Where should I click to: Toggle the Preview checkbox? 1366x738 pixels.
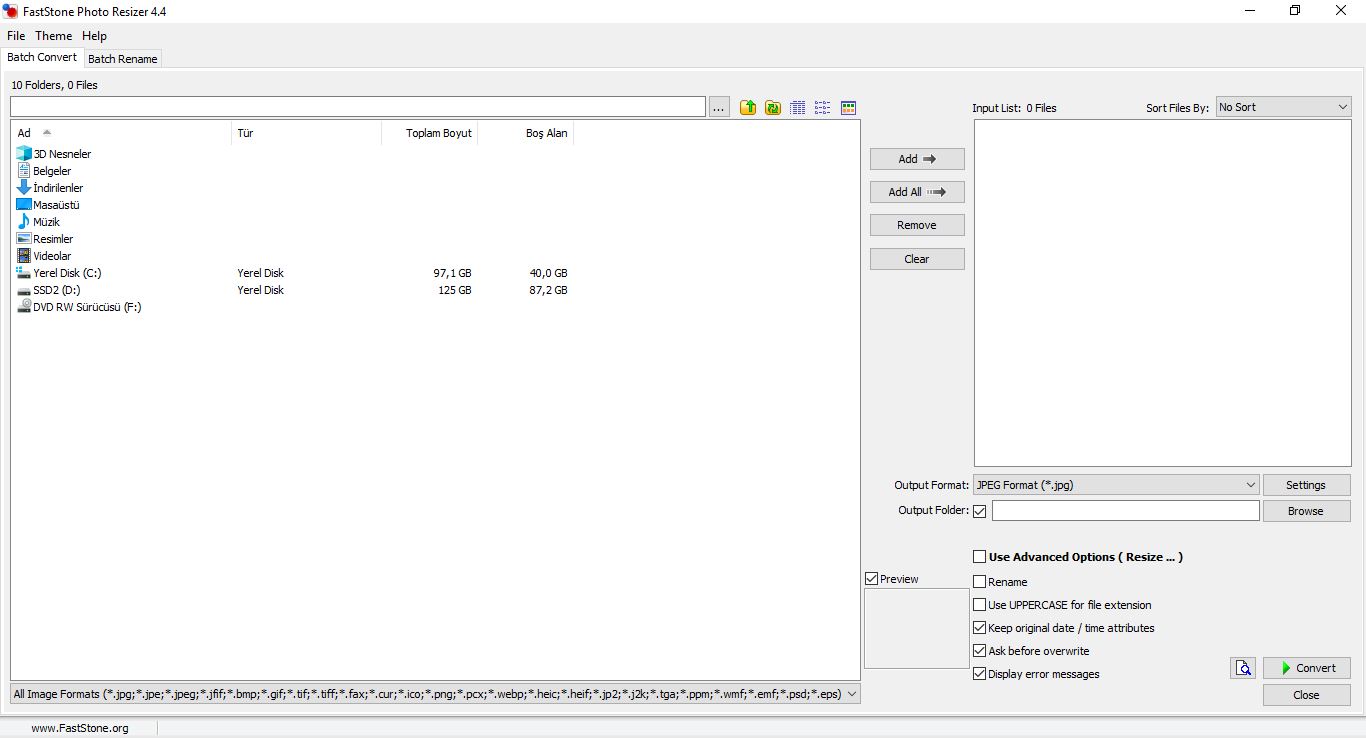[872, 579]
